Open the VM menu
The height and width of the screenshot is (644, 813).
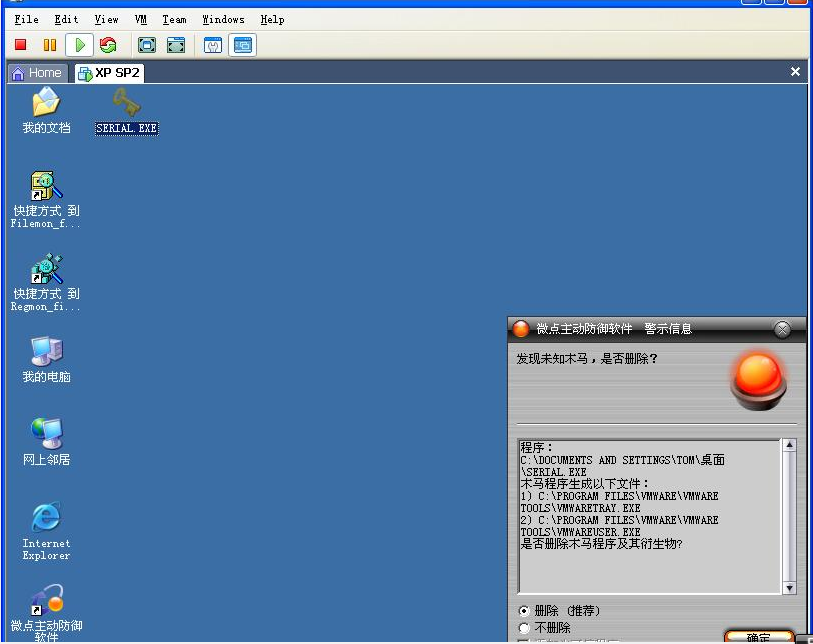pyautogui.click(x=141, y=19)
